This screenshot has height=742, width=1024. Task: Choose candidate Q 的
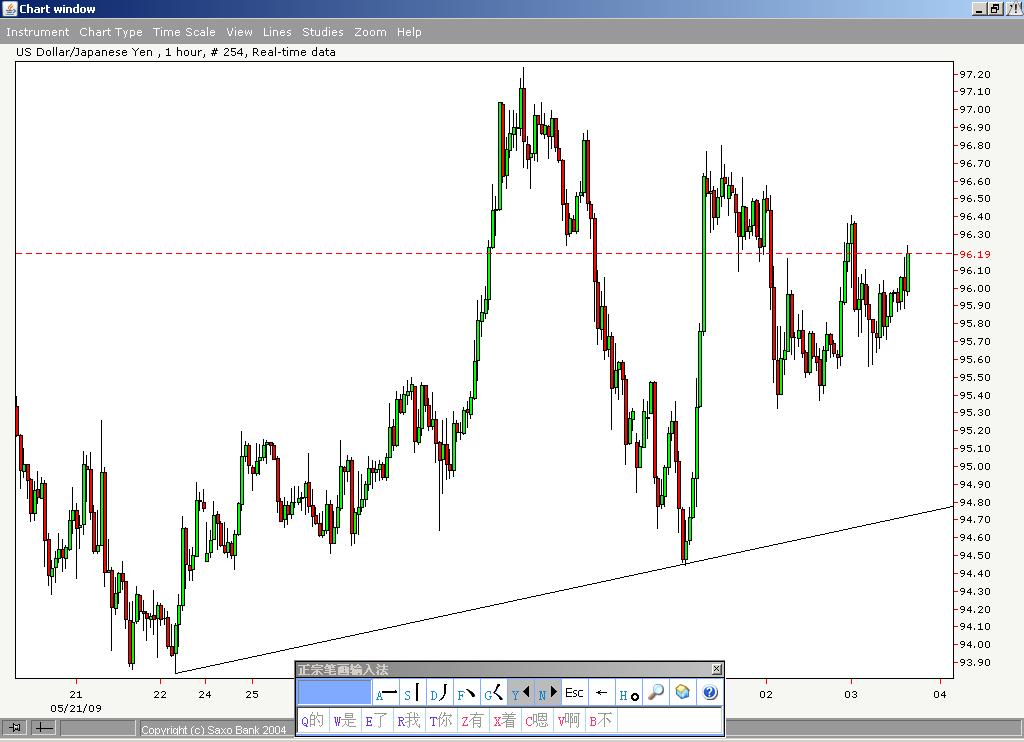pos(313,720)
